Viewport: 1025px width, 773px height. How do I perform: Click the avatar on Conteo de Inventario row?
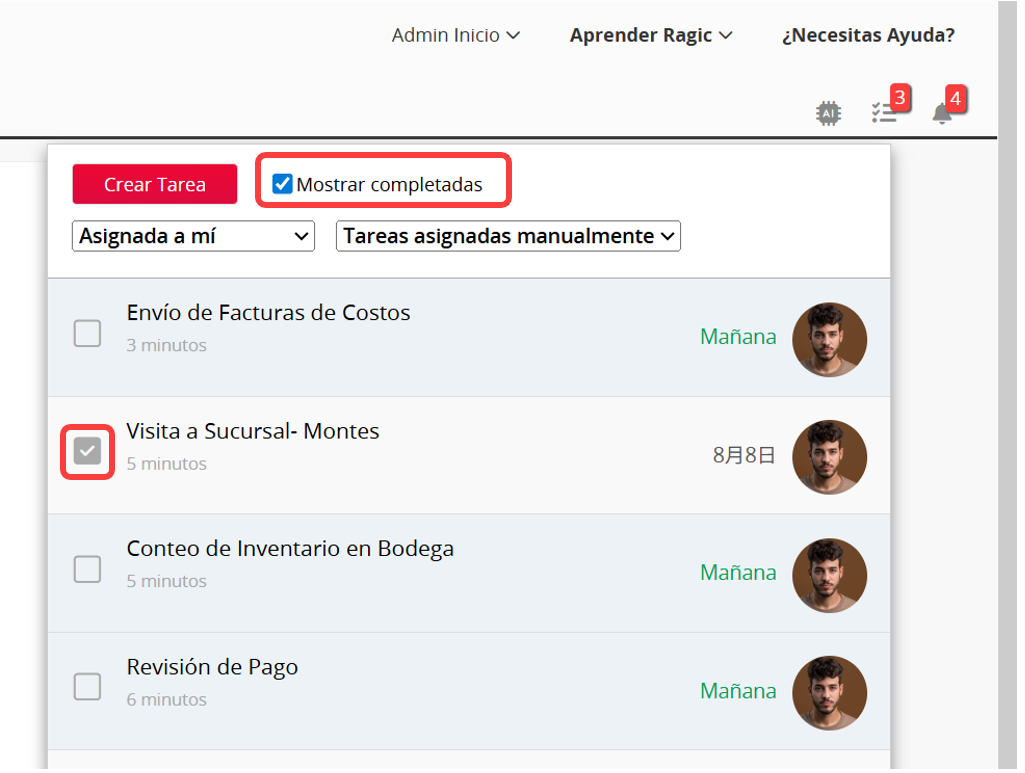coord(830,575)
